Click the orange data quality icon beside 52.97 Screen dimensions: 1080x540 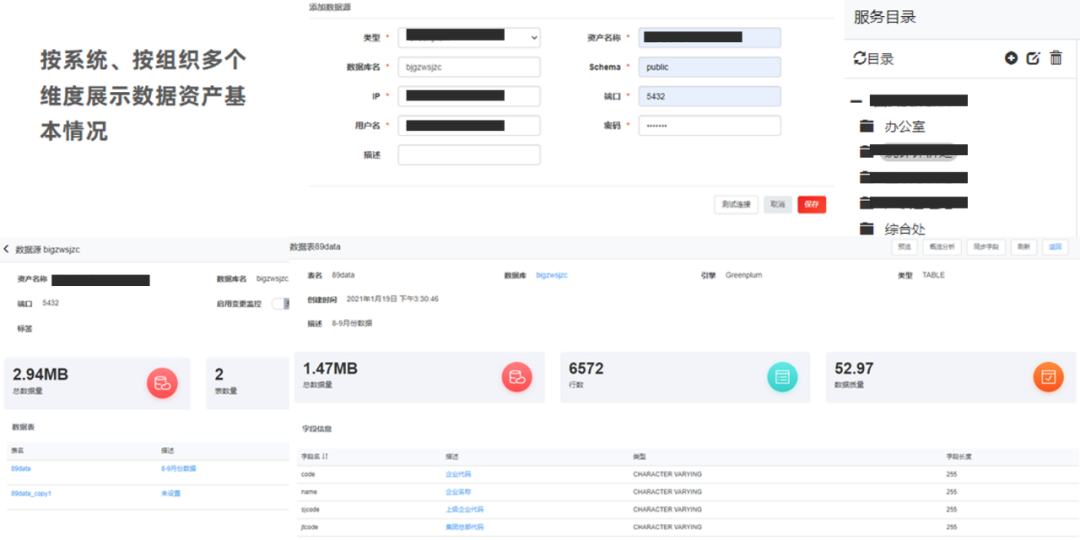(1048, 377)
